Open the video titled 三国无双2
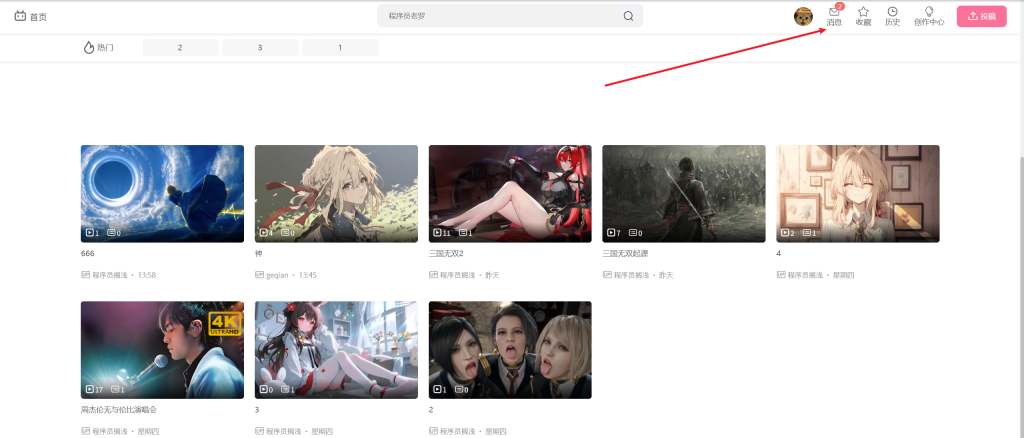This screenshot has width=1024, height=438. point(446,254)
